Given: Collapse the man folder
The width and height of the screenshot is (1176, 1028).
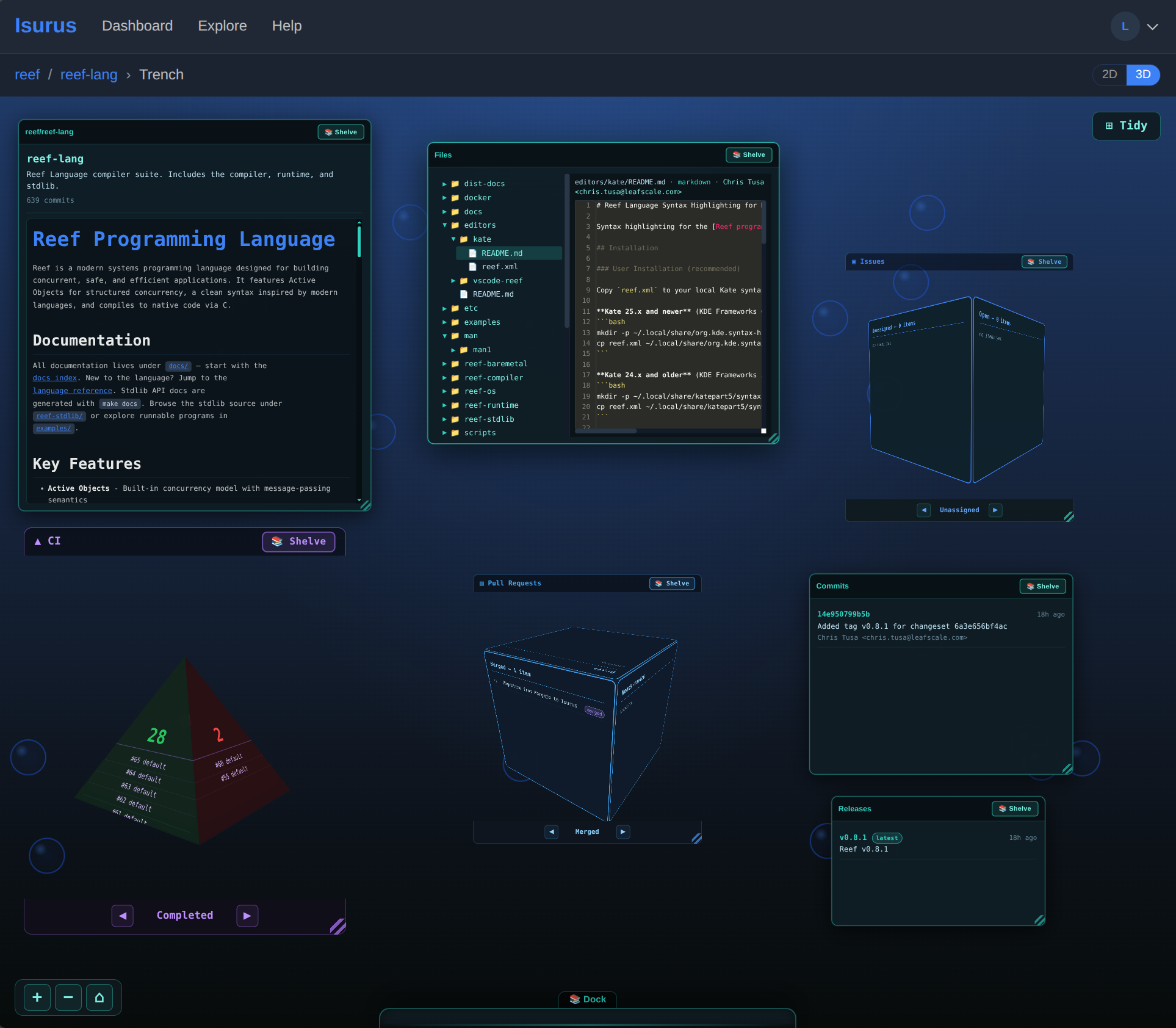Looking at the screenshot, I should (444, 336).
